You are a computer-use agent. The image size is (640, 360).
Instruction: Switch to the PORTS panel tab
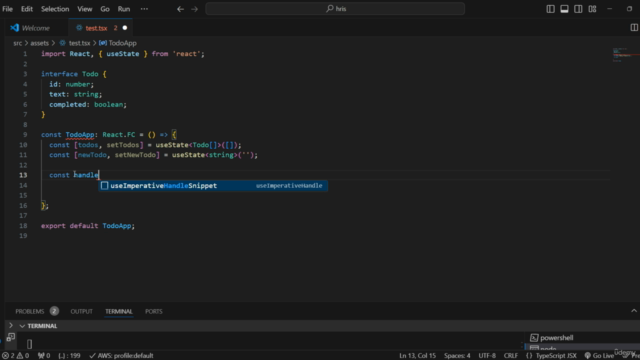click(x=153, y=311)
